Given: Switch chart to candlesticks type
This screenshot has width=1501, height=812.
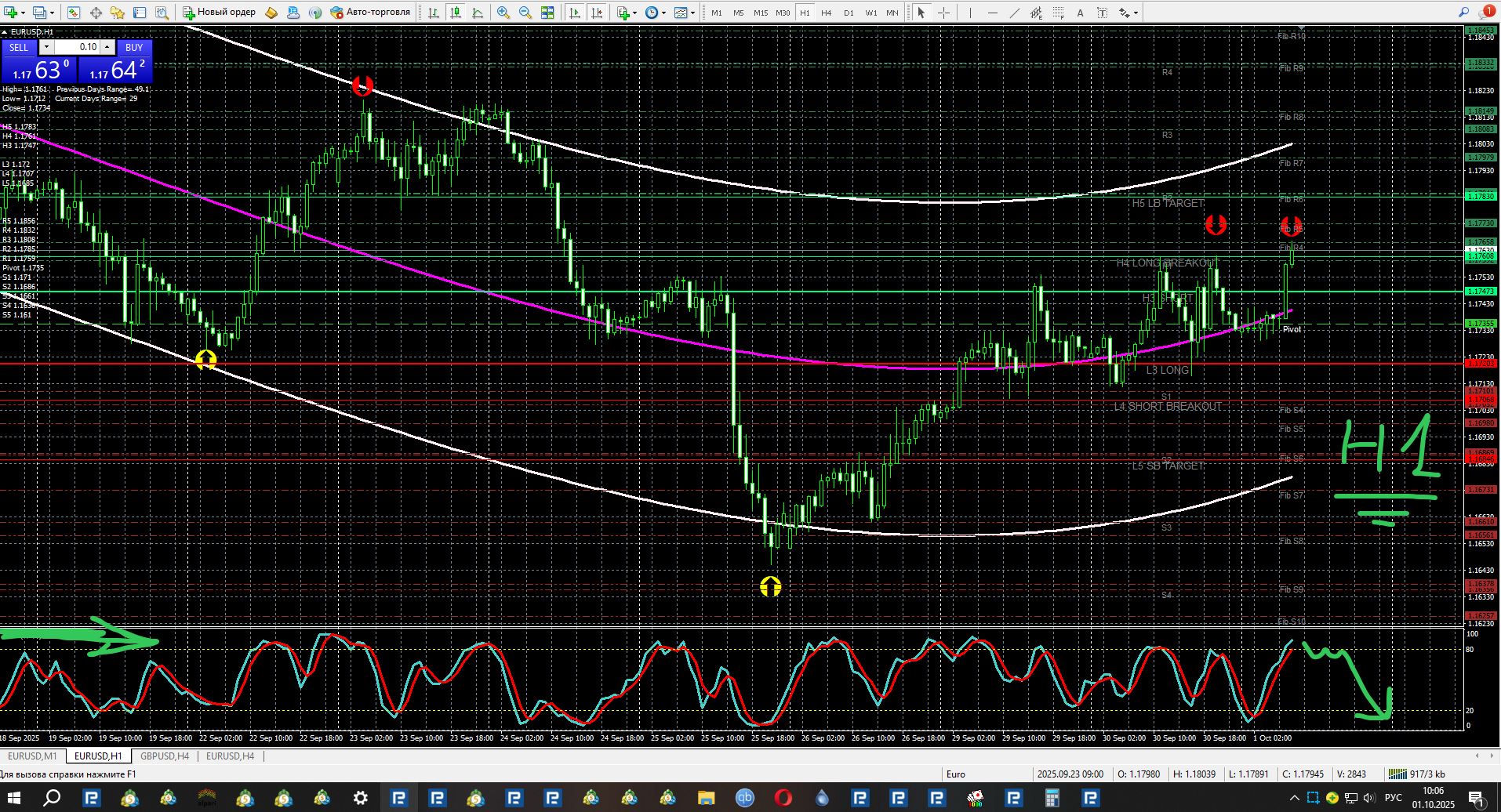Looking at the screenshot, I should point(456,13).
